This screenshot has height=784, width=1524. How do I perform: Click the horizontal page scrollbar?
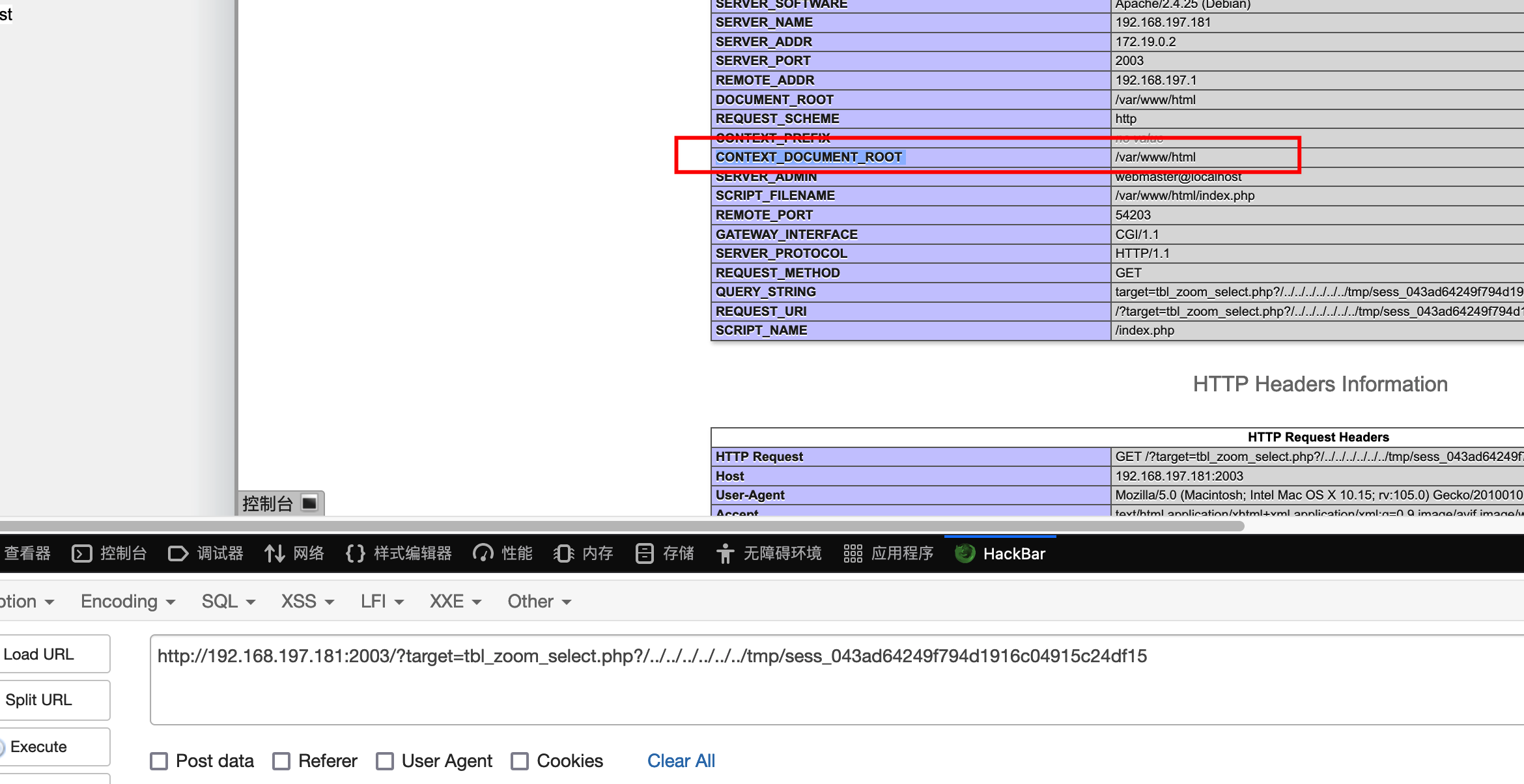tap(622, 525)
